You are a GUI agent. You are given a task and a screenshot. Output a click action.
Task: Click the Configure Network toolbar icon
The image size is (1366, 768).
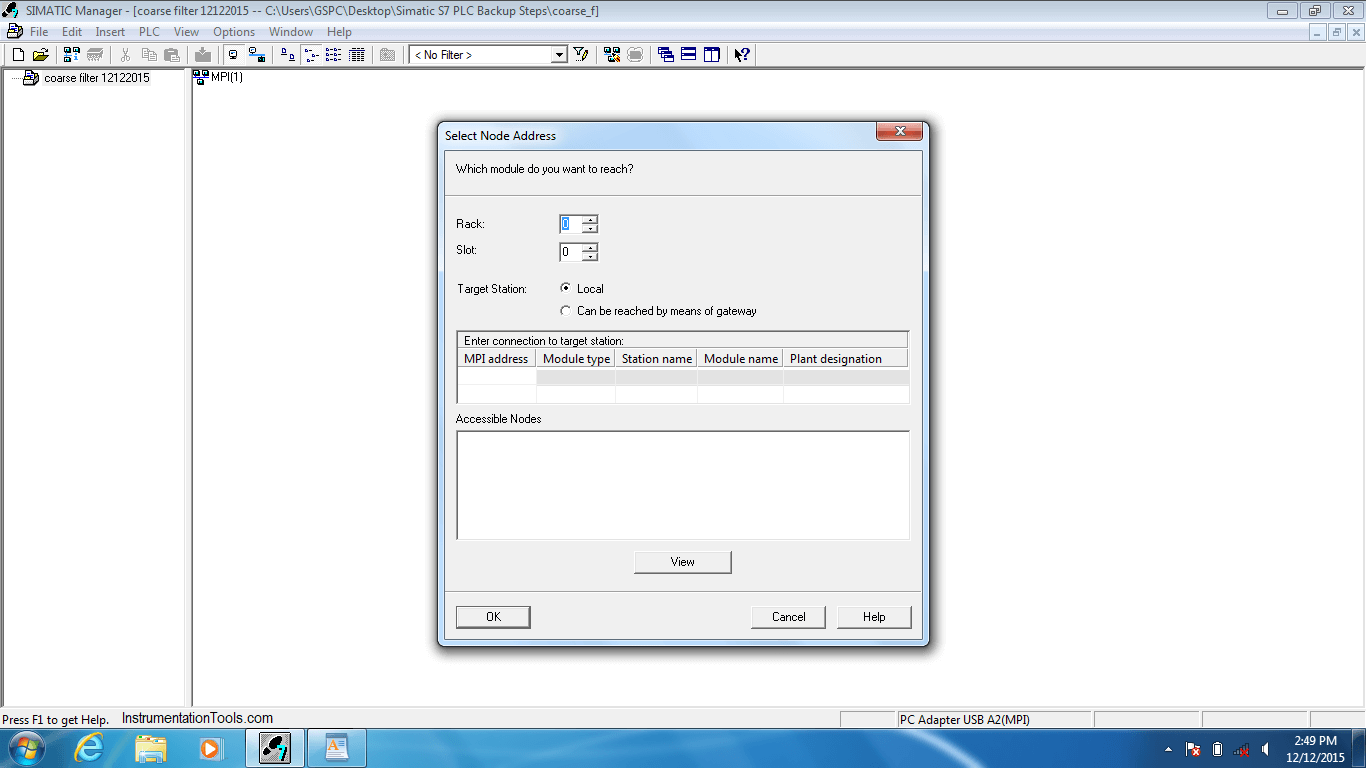[612, 55]
